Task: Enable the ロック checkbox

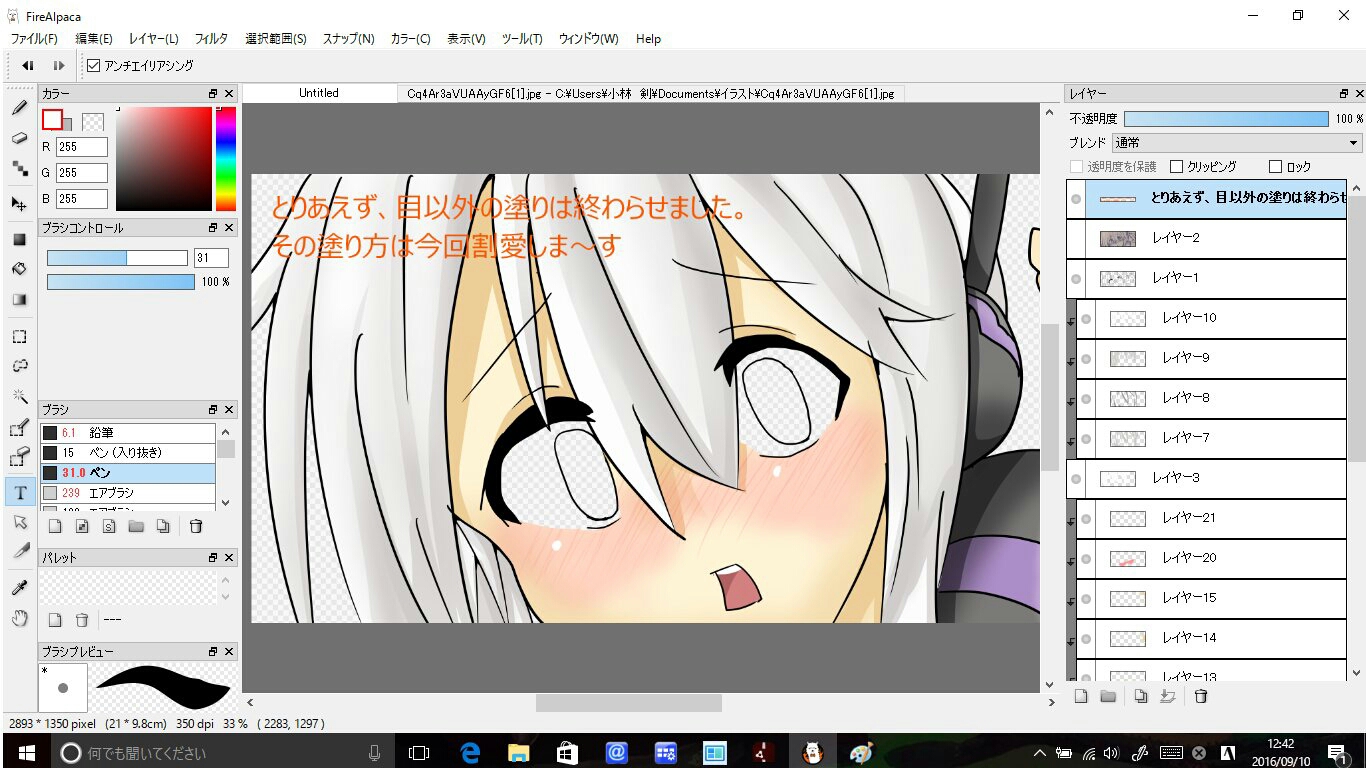Action: pyautogui.click(x=1275, y=167)
